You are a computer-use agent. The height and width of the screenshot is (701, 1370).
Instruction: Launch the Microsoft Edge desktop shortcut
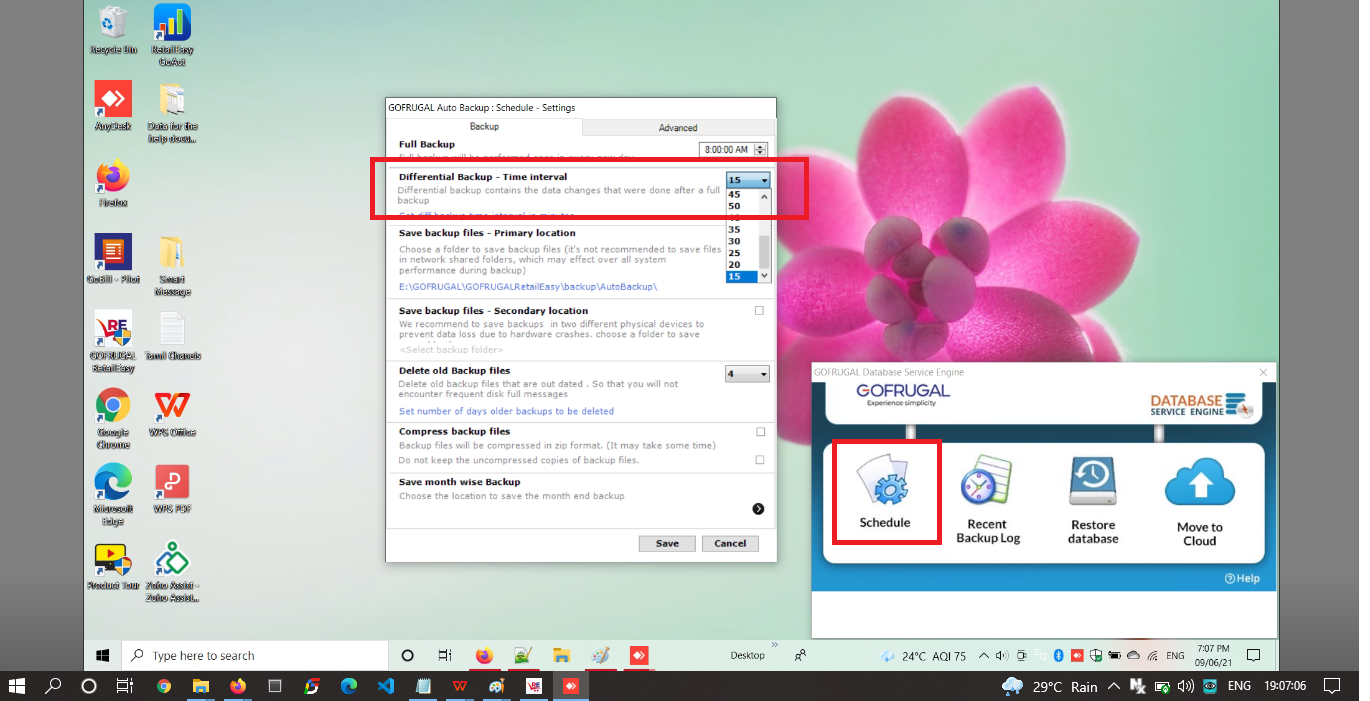(113, 496)
